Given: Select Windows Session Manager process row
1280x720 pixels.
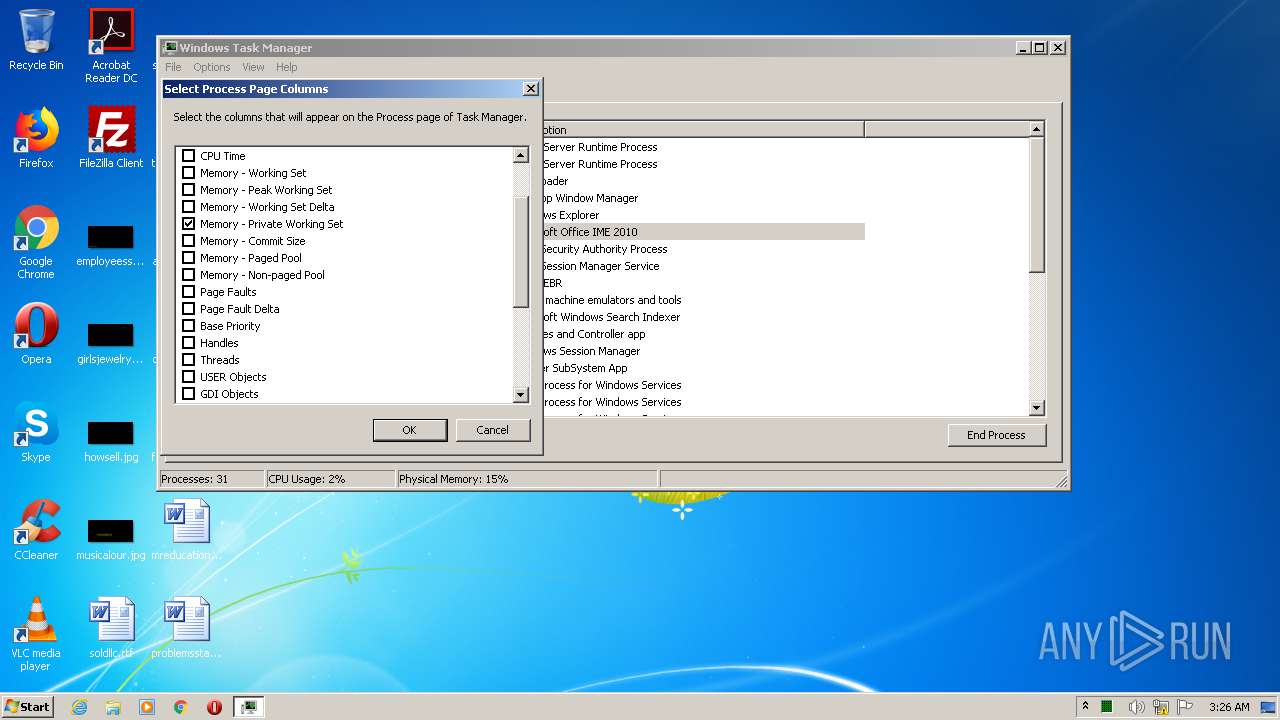Looking at the screenshot, I should 703,351.
